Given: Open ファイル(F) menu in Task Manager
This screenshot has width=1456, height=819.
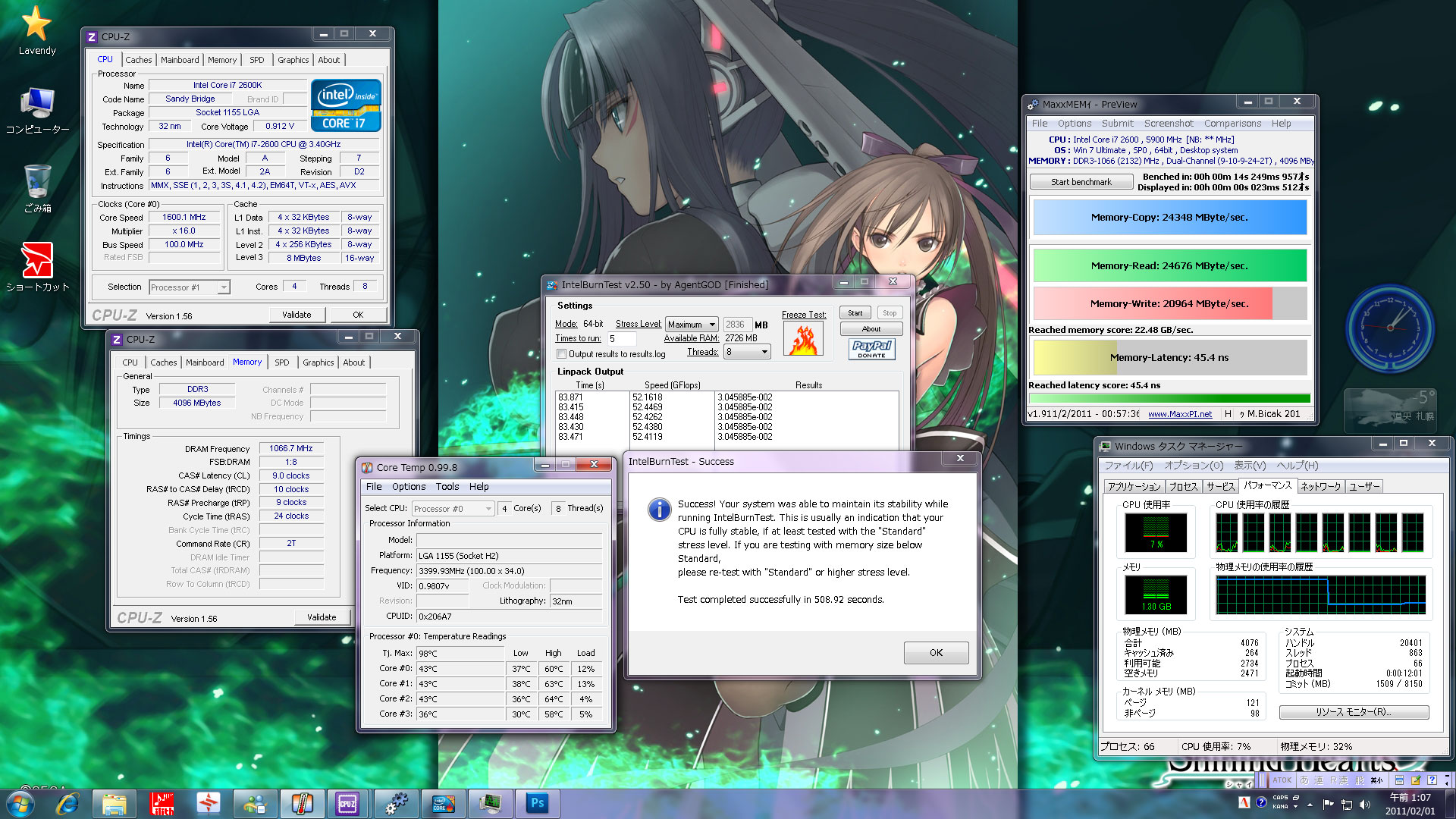Looking at the screenshot, I should point(1128,466).
